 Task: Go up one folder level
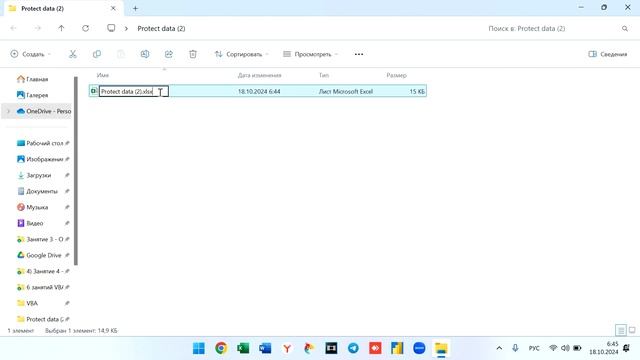point(61,28)
